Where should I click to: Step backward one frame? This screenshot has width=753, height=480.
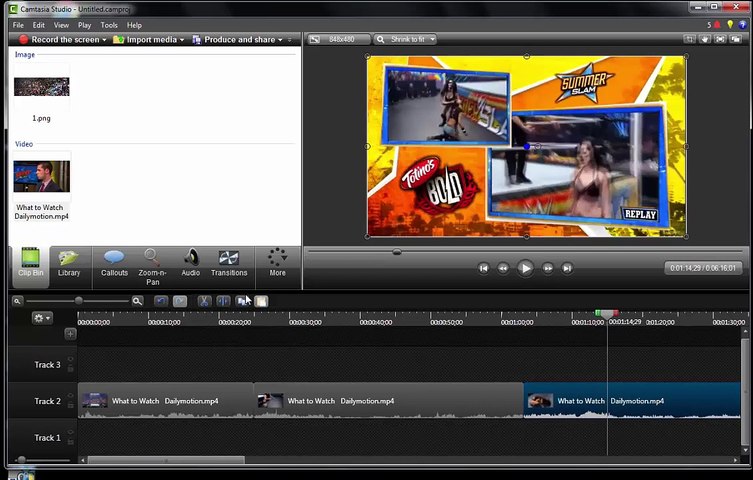(503, 268)
